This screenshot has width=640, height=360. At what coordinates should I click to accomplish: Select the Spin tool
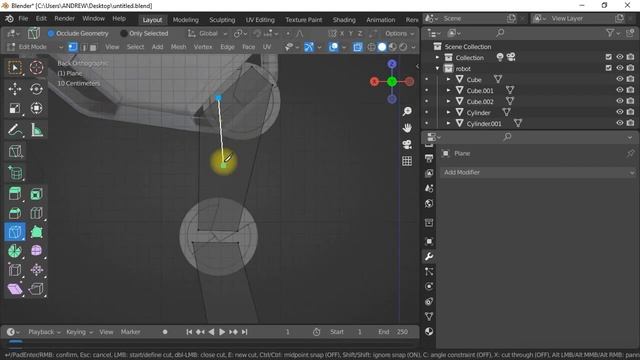click(15, 251)
